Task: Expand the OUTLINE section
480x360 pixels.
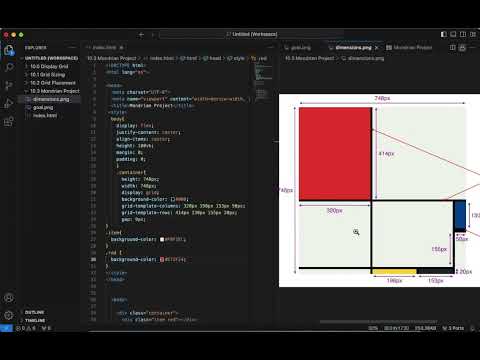Action: [x=34, y=312]
